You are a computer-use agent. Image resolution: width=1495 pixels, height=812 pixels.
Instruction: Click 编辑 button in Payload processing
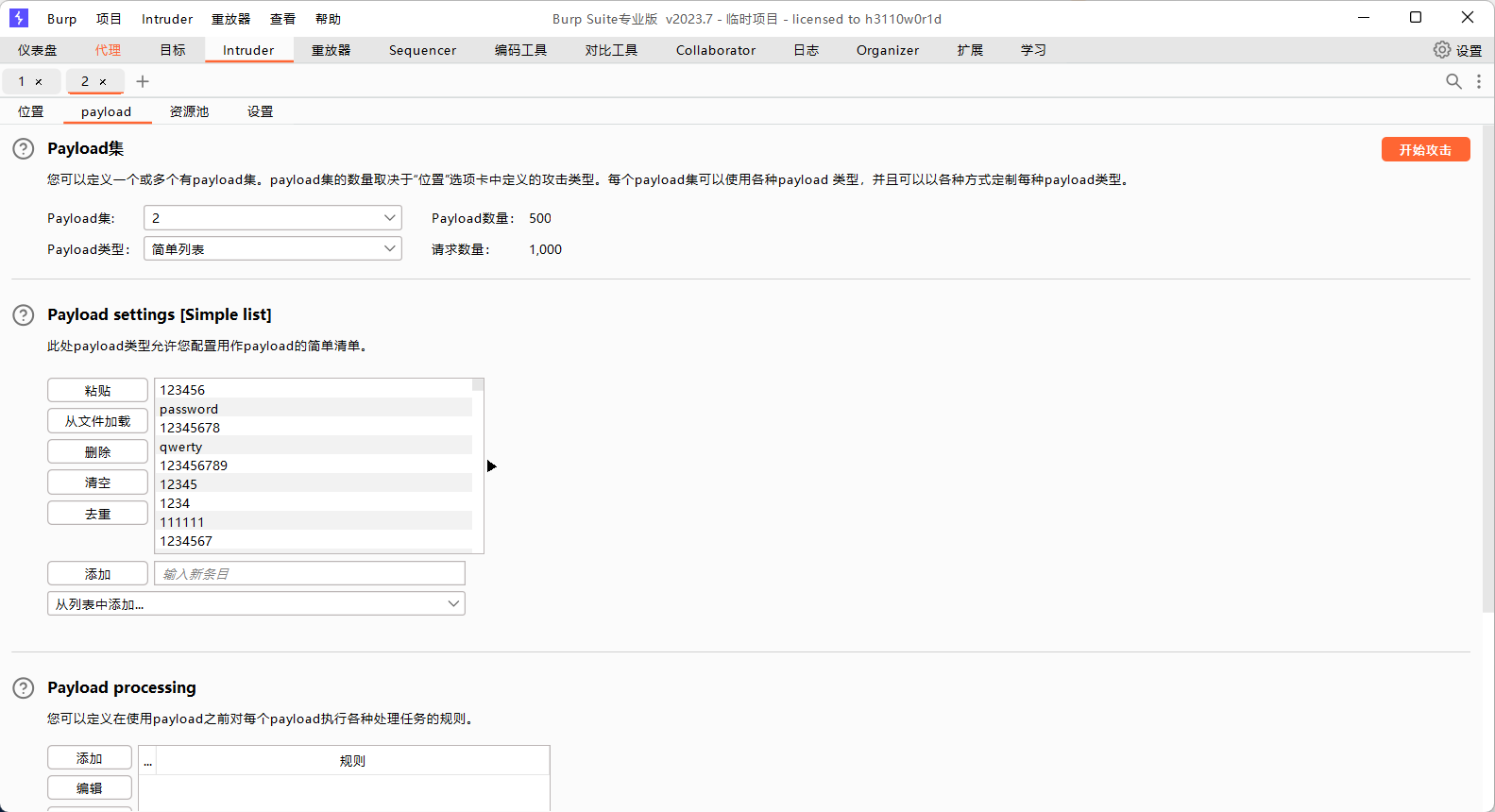click(x=90, y=787)
